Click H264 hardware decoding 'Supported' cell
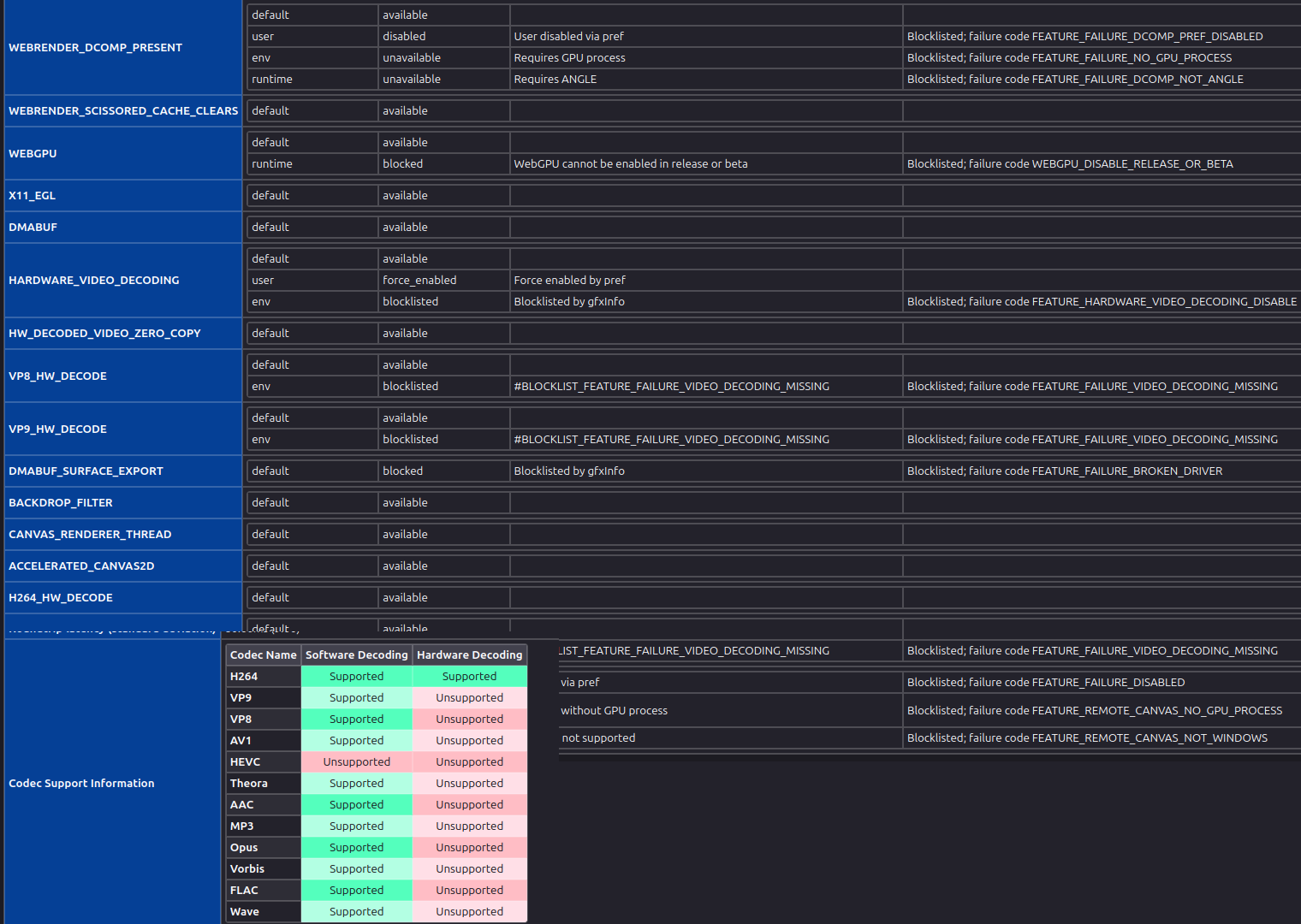This screenshot has height=924, width=1301. click(470, 676)
